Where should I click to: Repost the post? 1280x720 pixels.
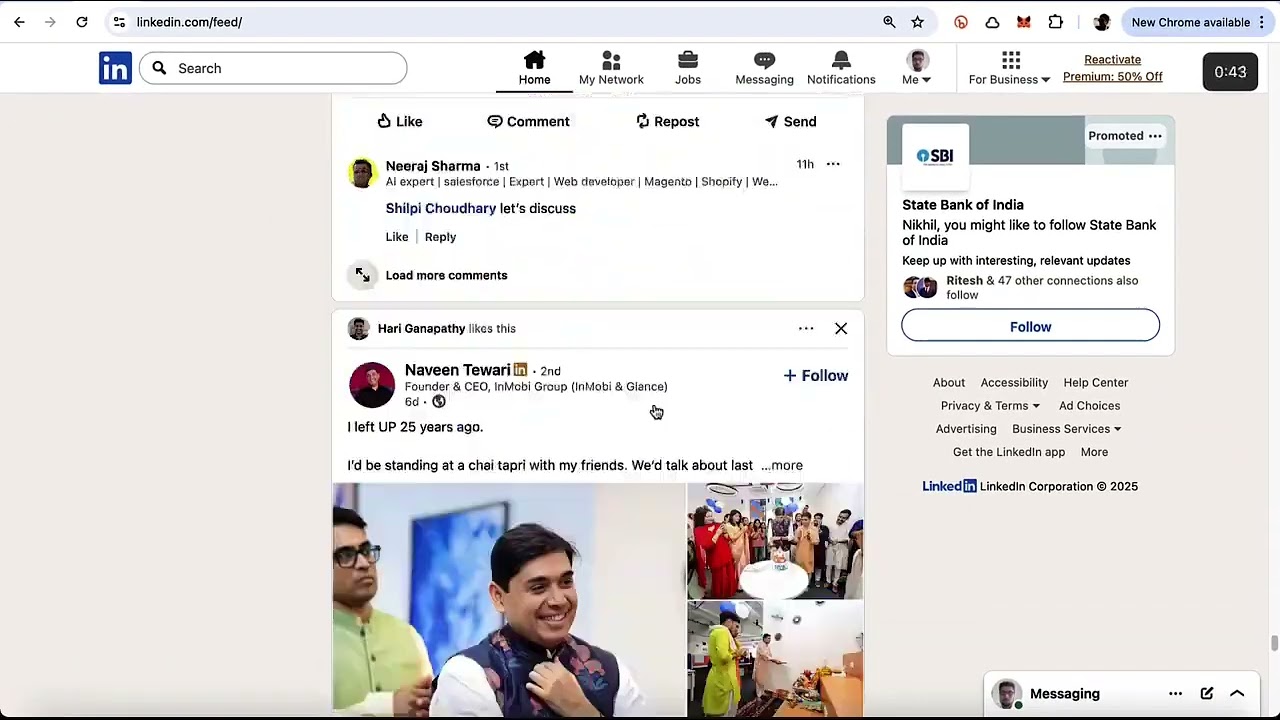[x=667, y=121]
